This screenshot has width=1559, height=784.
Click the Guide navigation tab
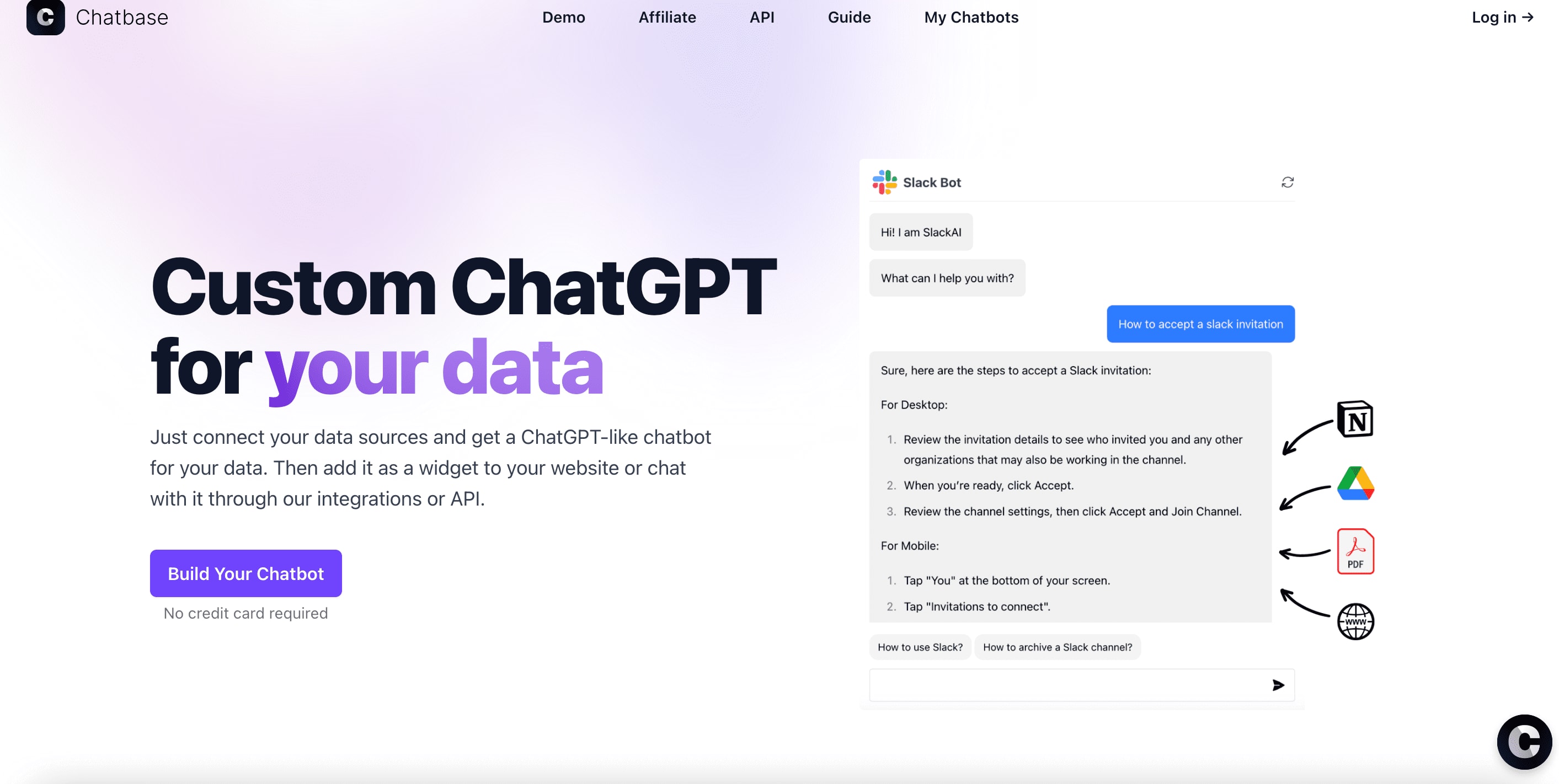(x=848, y=17)
